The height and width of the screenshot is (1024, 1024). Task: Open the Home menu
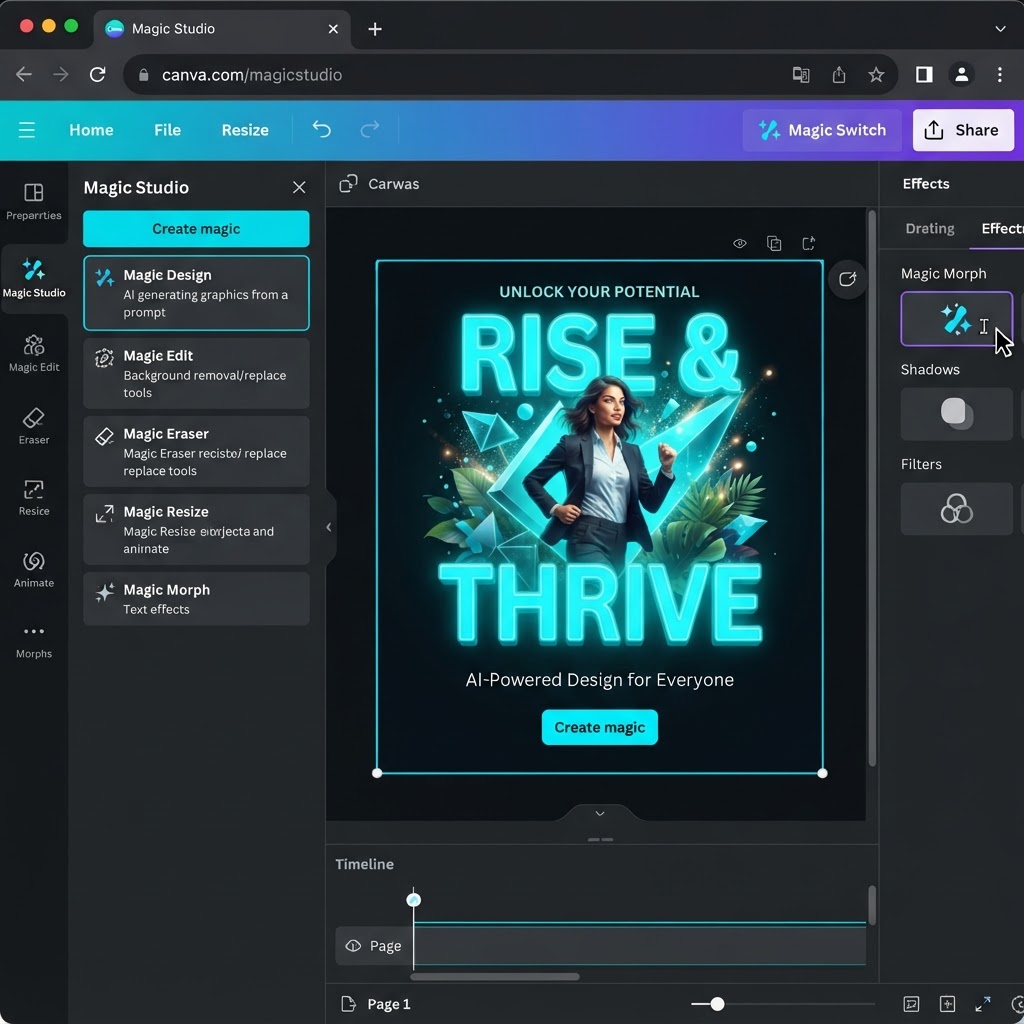(x=91, y=130)
